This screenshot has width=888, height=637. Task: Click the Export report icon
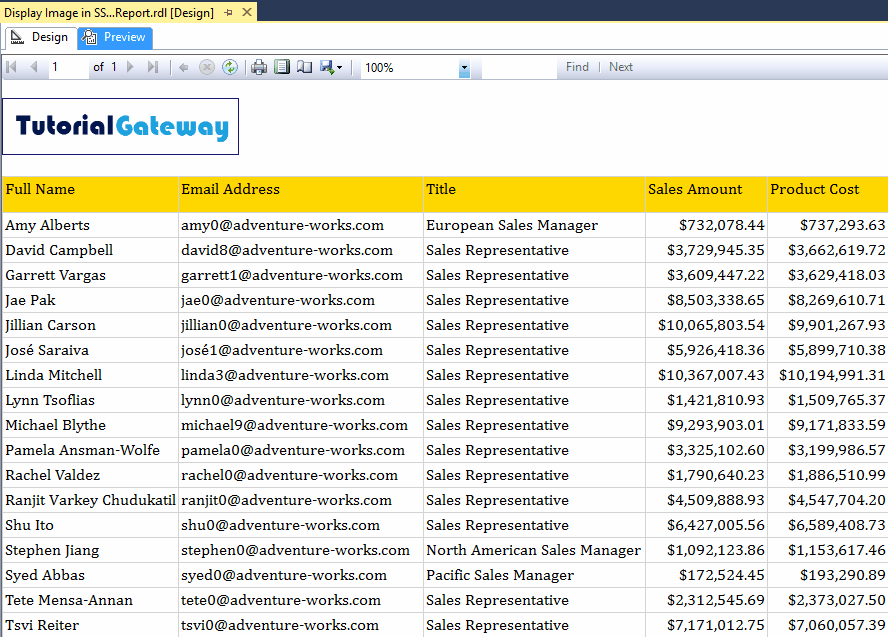click(326, 67)
